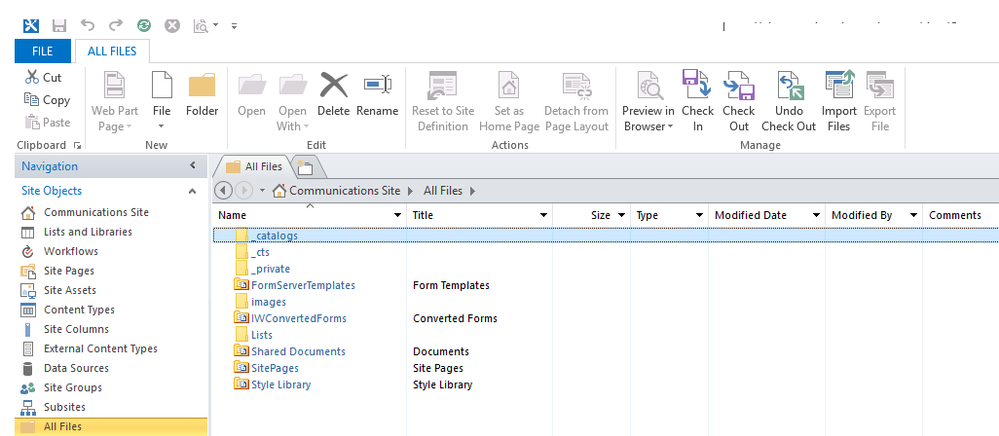Click the Save icon in quick access toolbar

59,25
